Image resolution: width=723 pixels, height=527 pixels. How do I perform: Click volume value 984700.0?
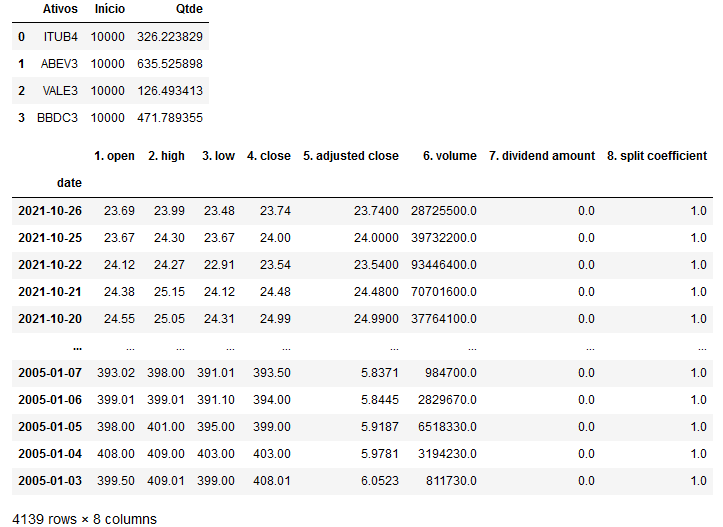tap(450, 373)
